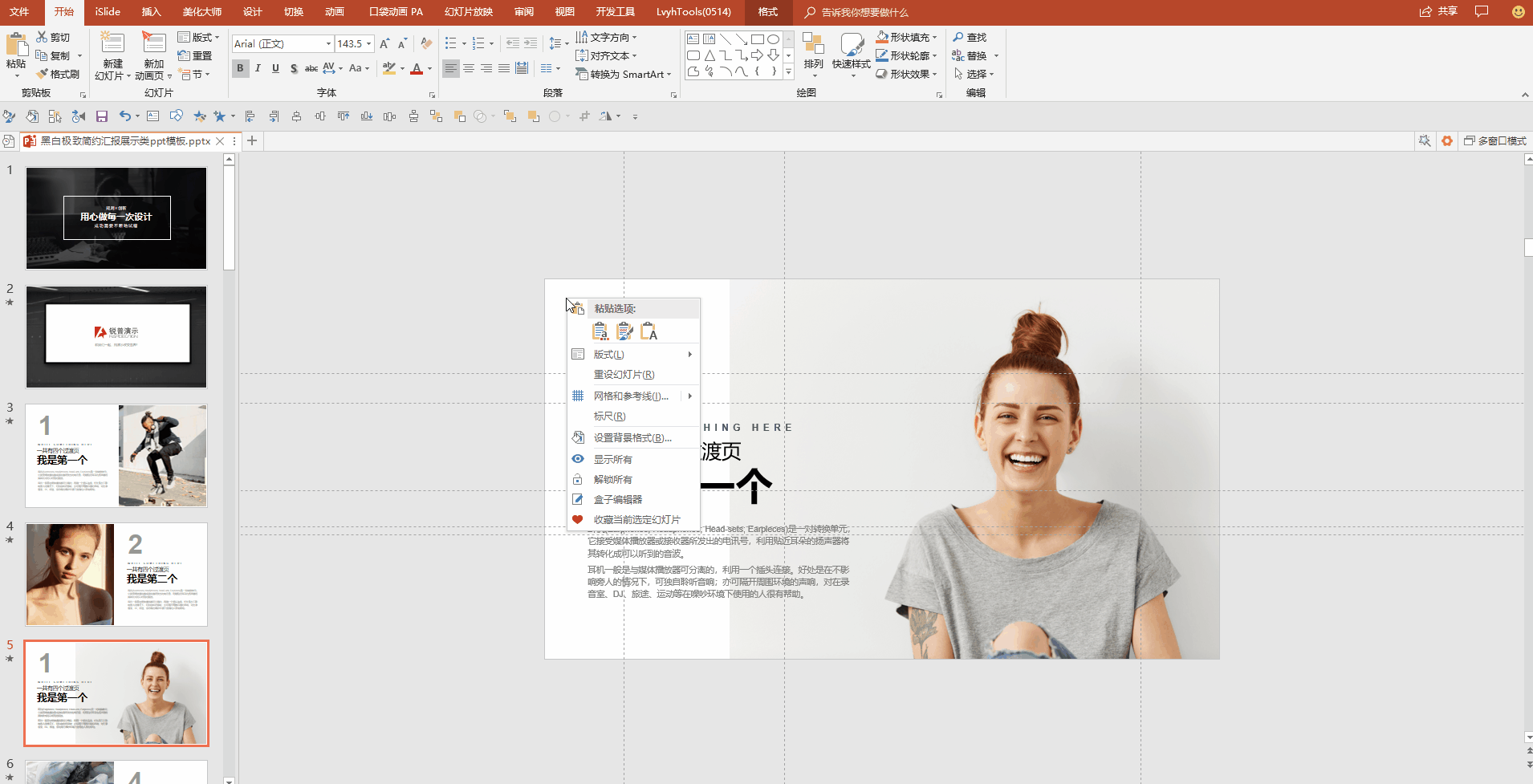Viewport: 1533px width, 784px height.
Task: Decrease font size with the smaller A icon
Action: (x=403, y=43)
